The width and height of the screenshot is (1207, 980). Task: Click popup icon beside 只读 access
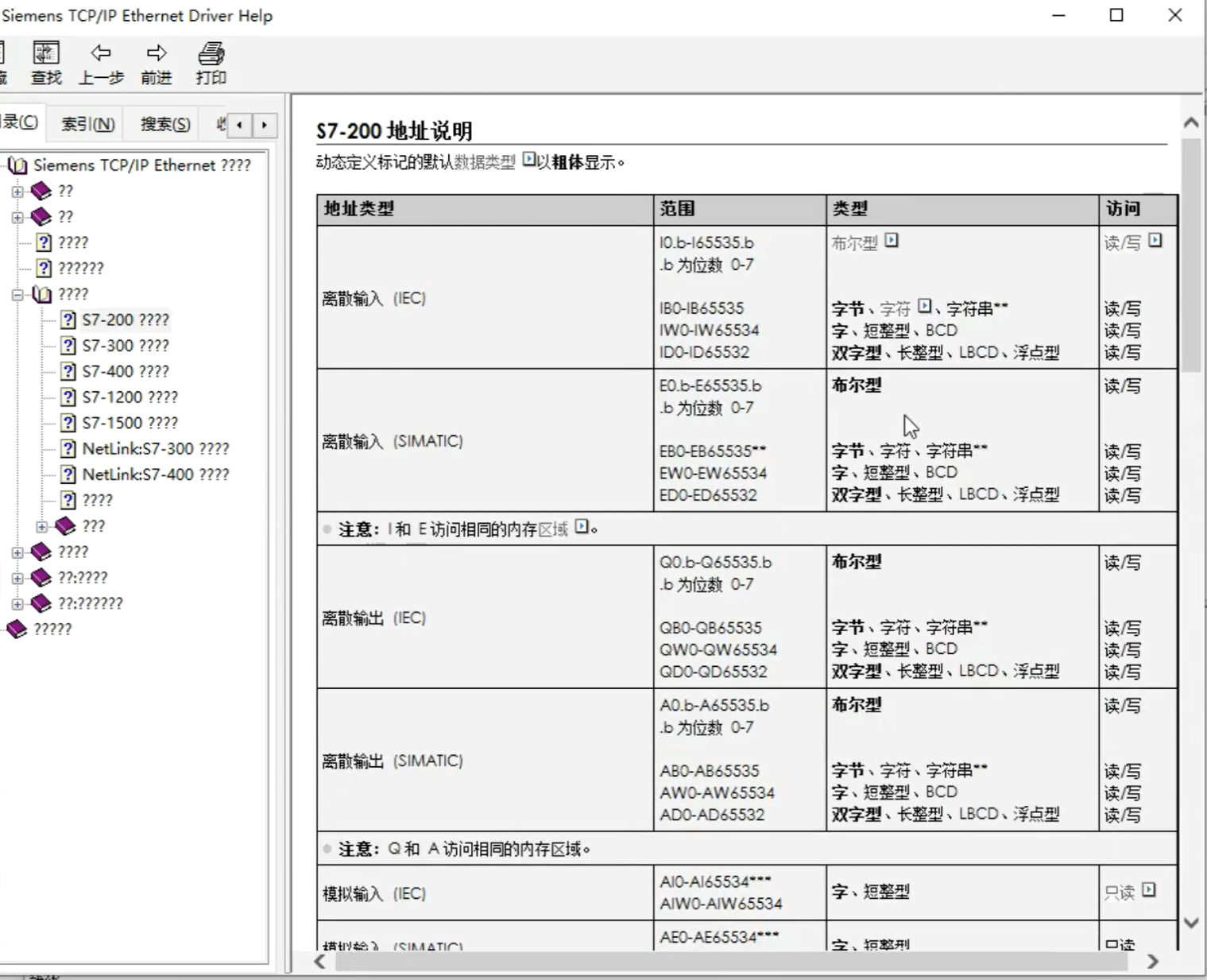[1149, 890]
